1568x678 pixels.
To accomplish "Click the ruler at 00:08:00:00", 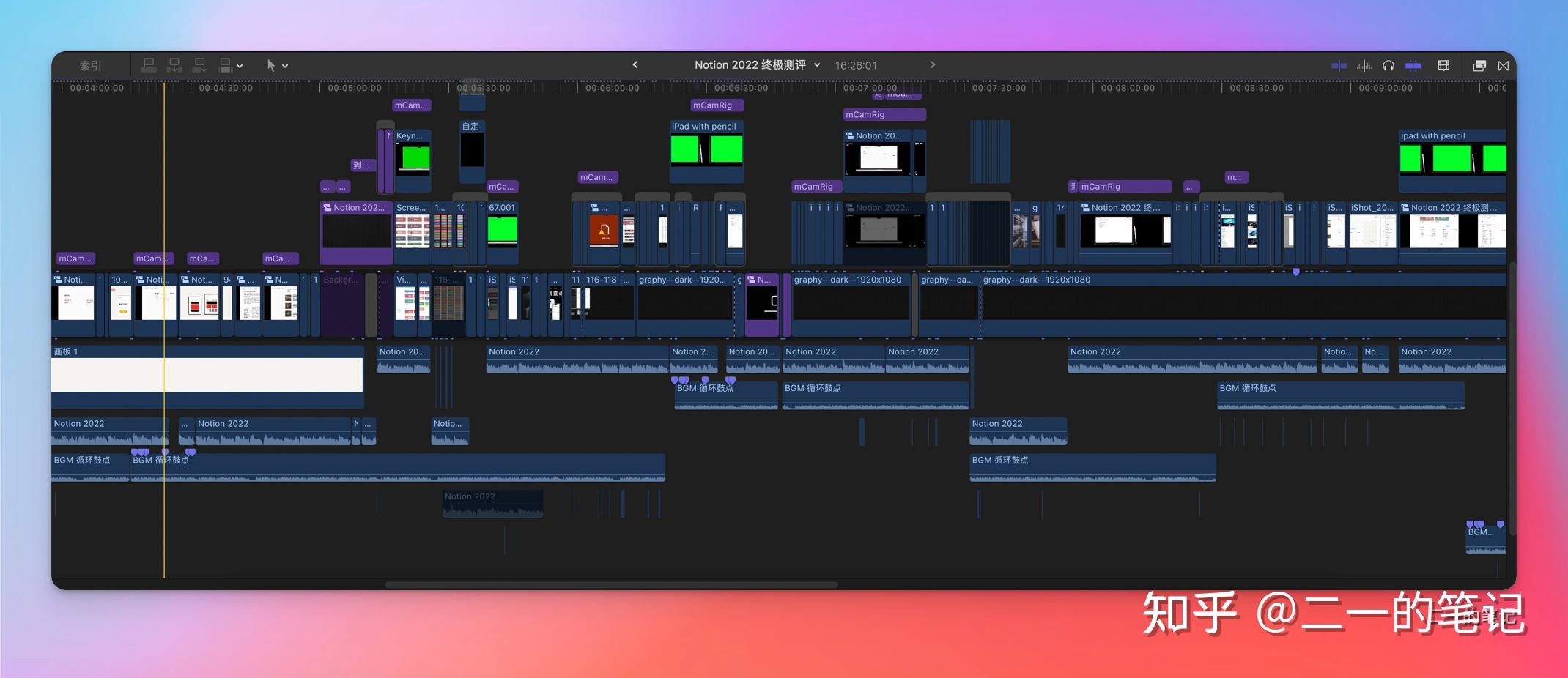I will (1128, 88).
